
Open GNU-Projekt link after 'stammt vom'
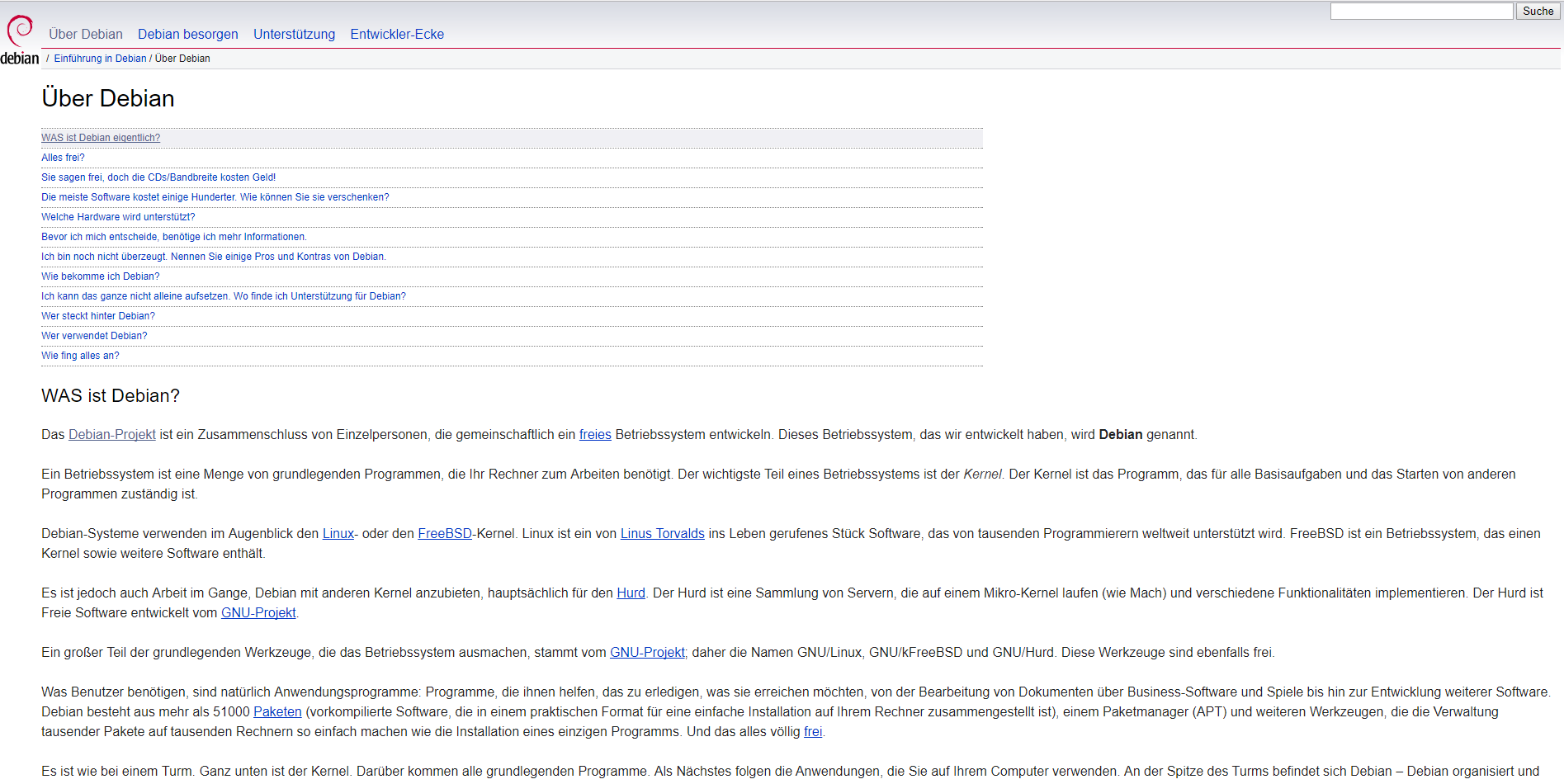647,653
